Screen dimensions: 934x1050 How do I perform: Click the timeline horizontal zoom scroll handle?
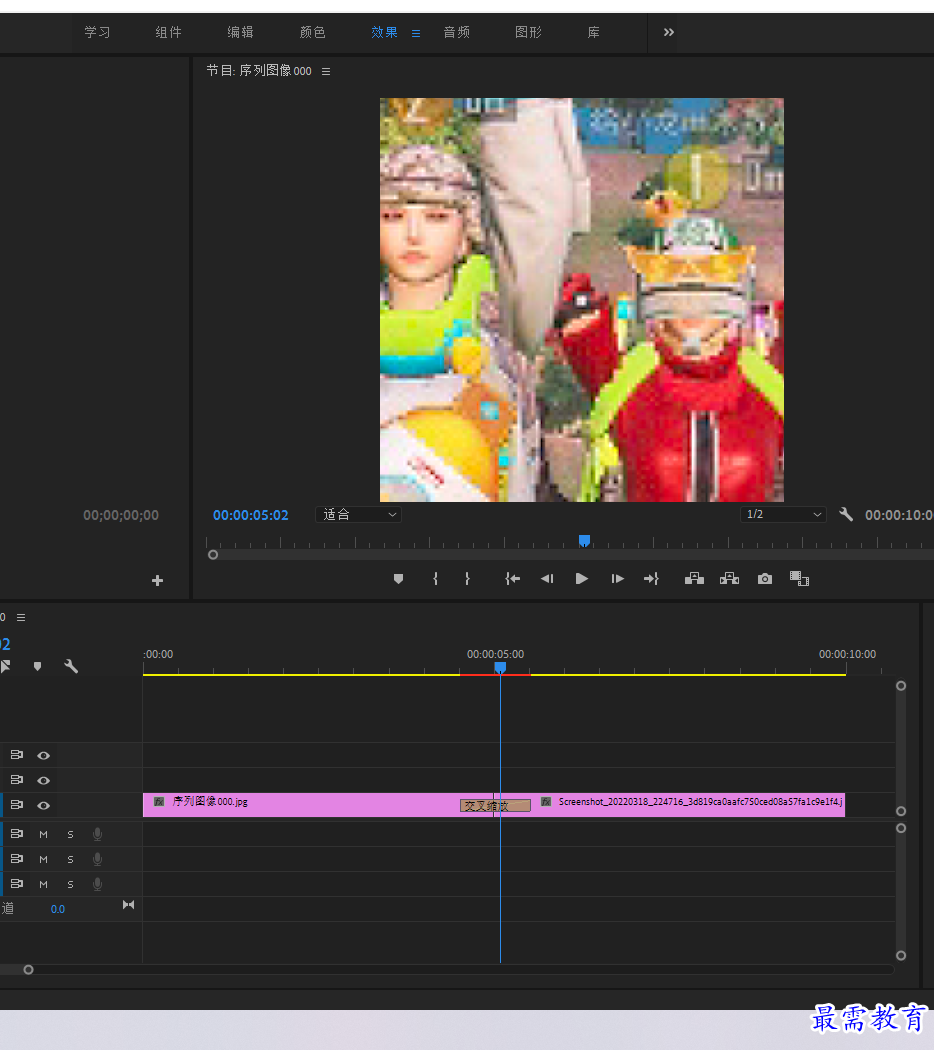pyautogui.click(x=28, y=970)
